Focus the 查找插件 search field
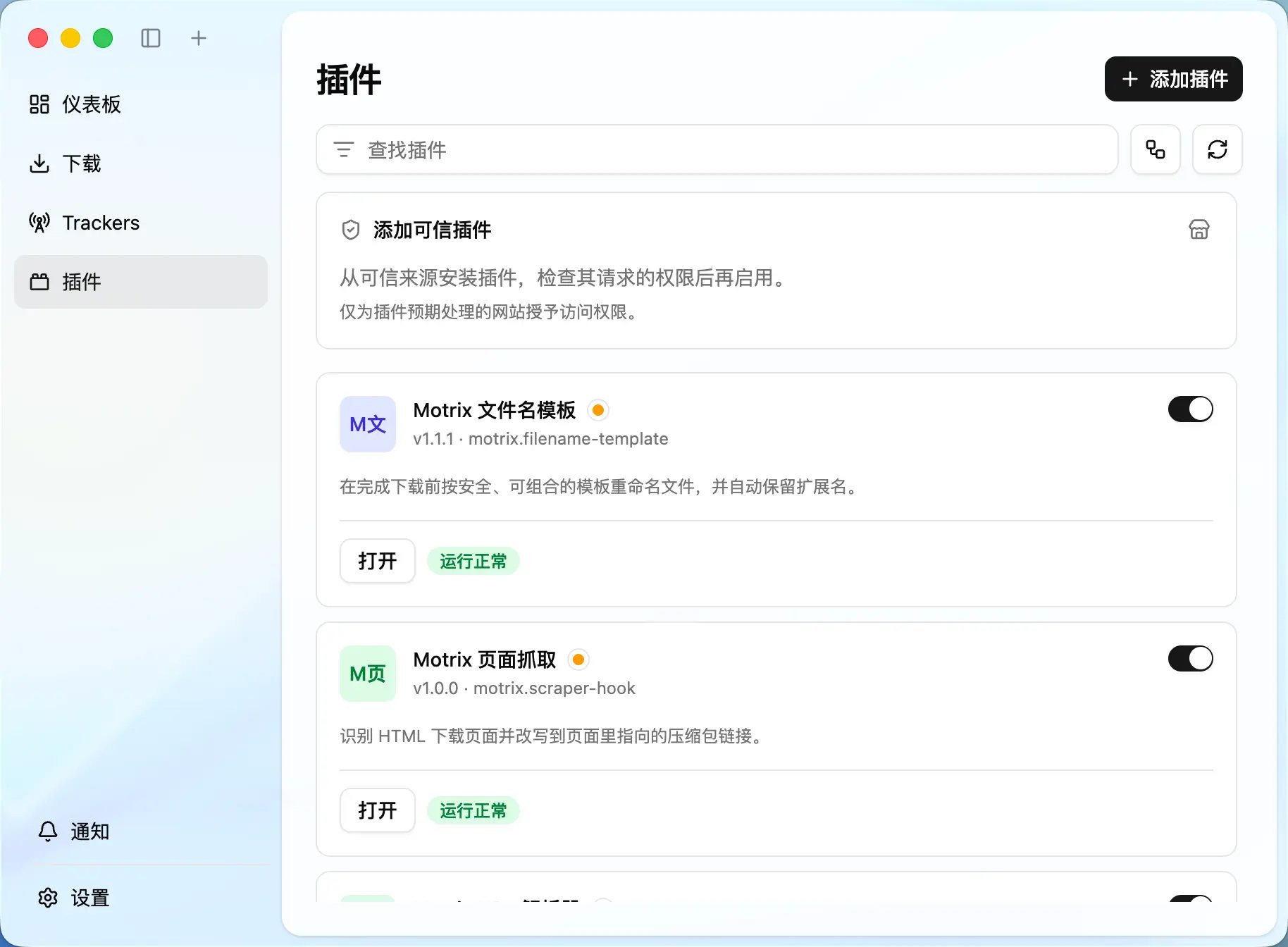 [x=717, y=149]
